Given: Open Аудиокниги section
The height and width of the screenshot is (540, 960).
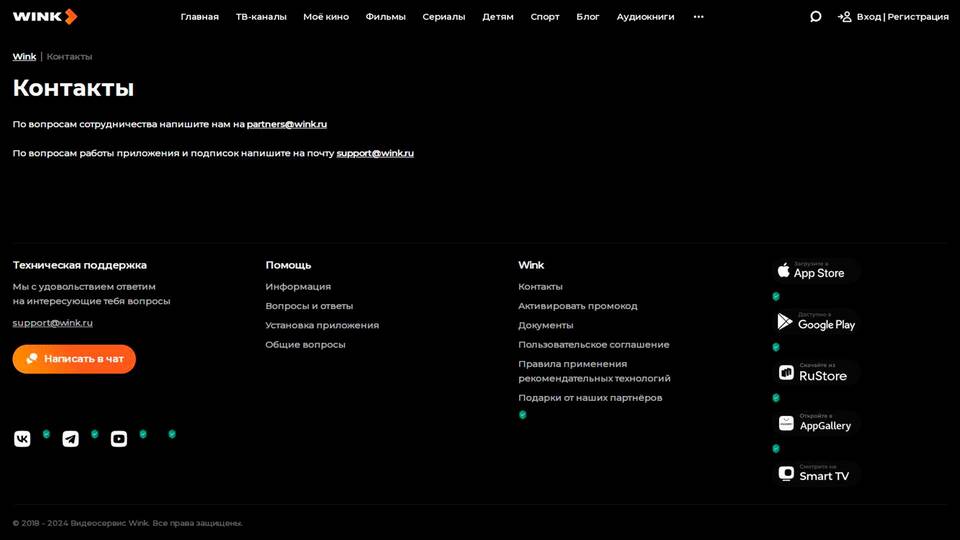Looking at the screenshot, I should (x=645, y=17).
